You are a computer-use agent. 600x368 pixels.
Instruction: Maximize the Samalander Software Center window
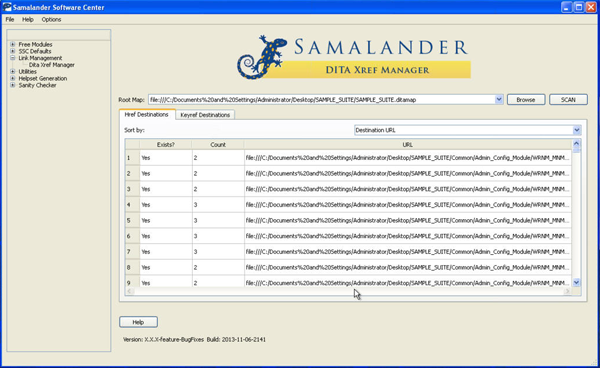579,7
